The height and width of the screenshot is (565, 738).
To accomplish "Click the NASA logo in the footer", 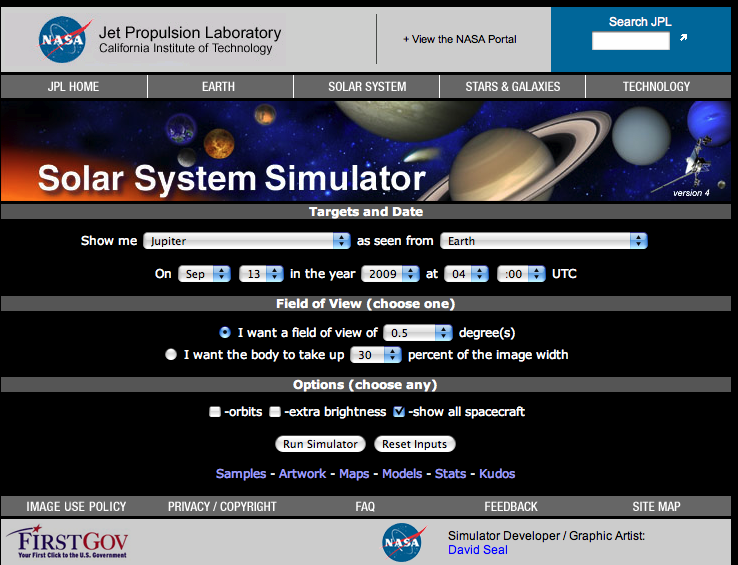I will [403, 542].
